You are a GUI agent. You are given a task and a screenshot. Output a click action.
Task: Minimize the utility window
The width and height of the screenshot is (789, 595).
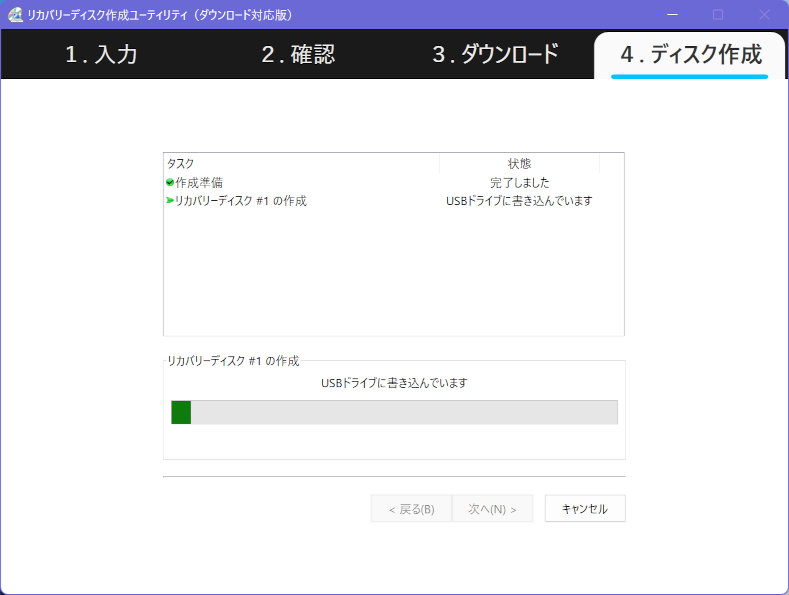pos(672,15)
